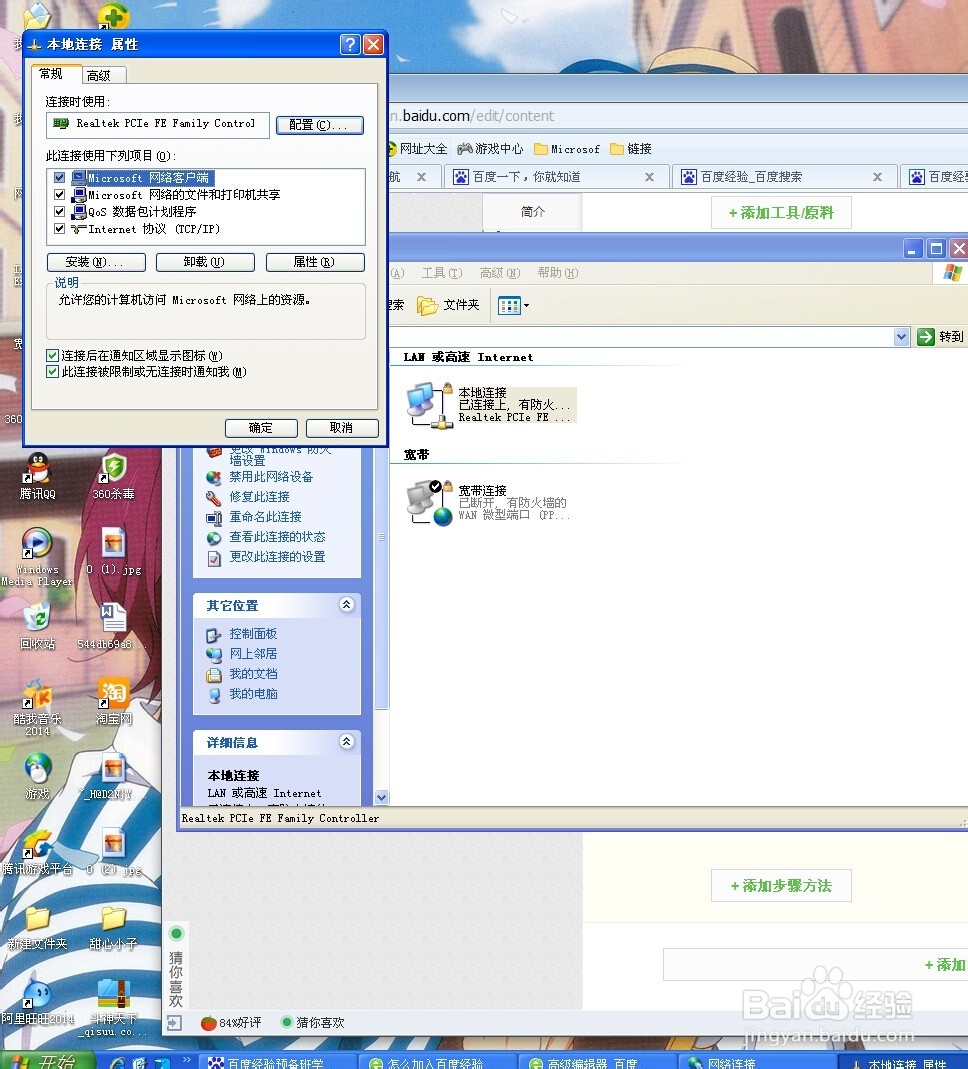Click 重命名此连接 task link

(265, 517)
